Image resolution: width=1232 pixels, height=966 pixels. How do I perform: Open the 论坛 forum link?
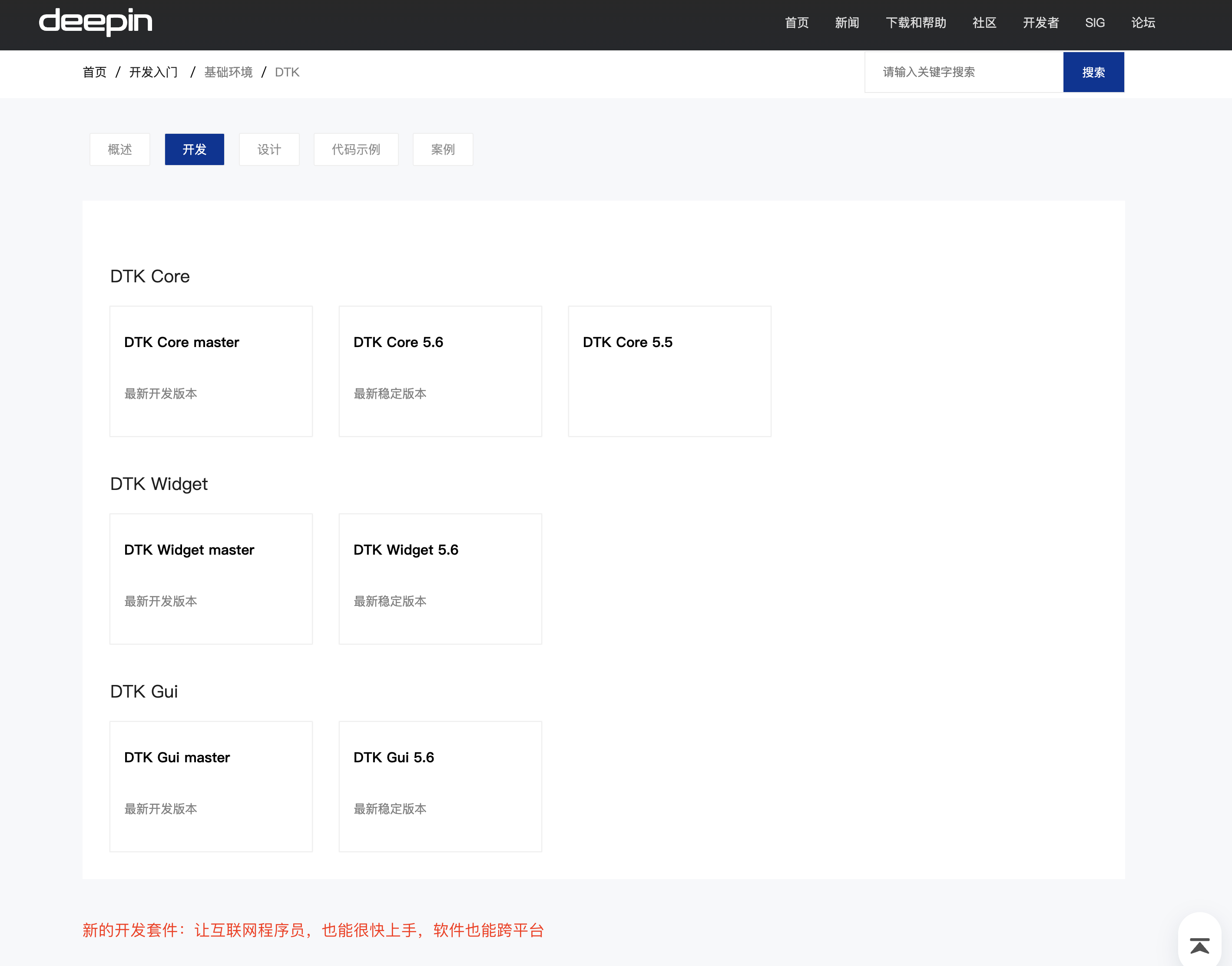(x=1143, y=23)
